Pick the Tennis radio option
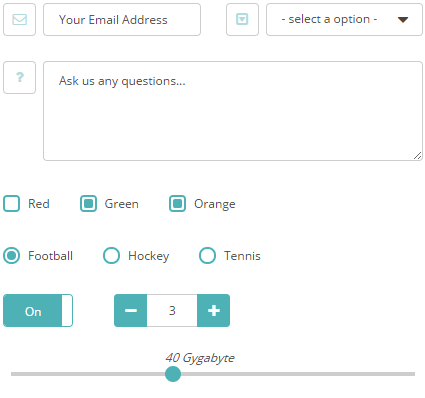This screenshot has width=425, height=398. 207,256
